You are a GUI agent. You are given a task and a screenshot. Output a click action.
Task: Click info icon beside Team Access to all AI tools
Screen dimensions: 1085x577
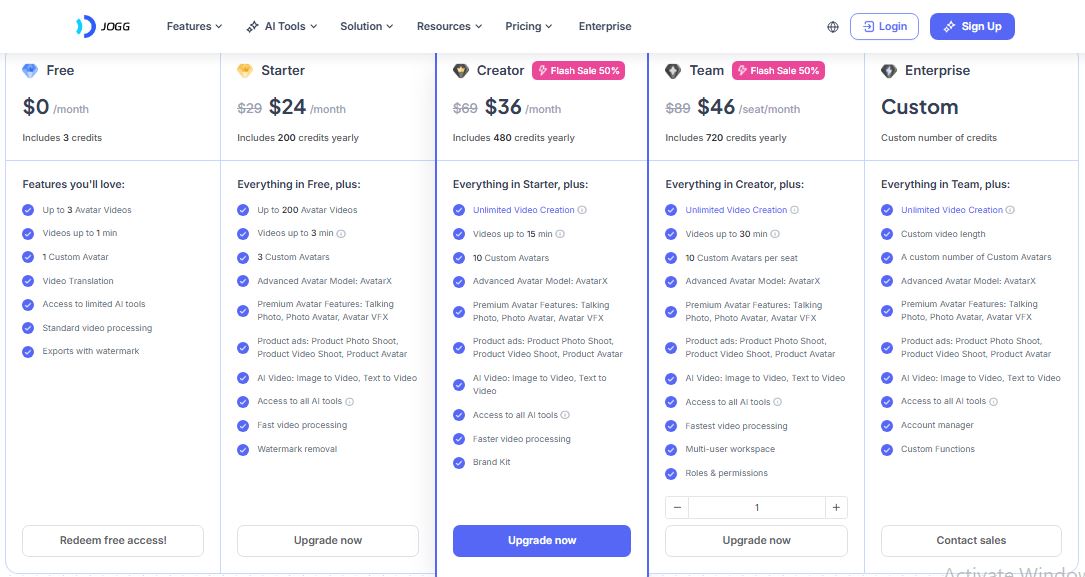pos(778,402)
